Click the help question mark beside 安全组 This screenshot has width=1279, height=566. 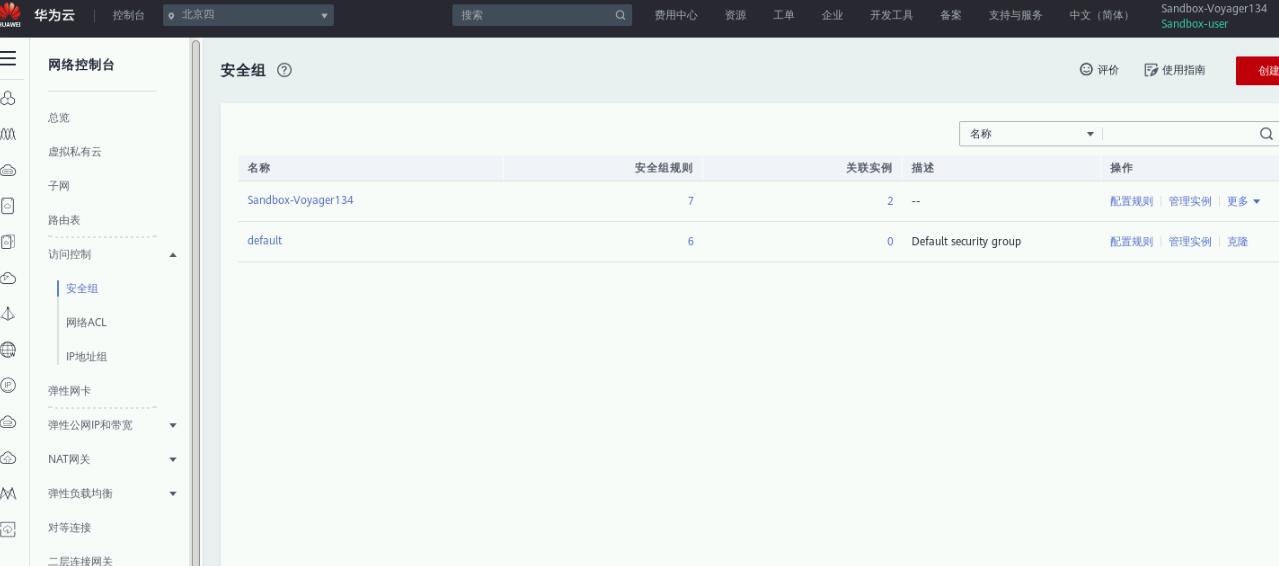click(x=284, y=71)
